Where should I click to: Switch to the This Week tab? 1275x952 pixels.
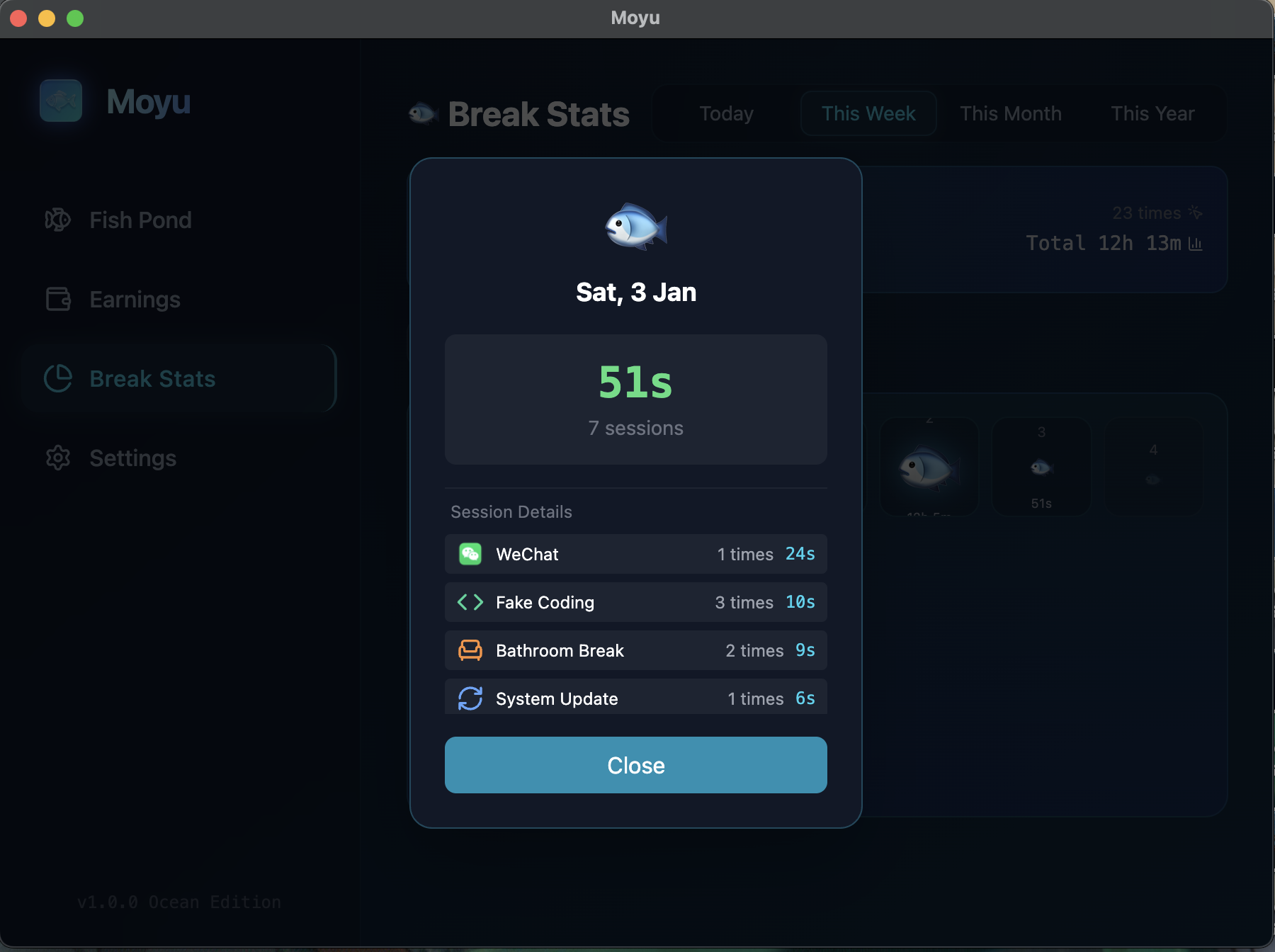(x=868, y=113)
